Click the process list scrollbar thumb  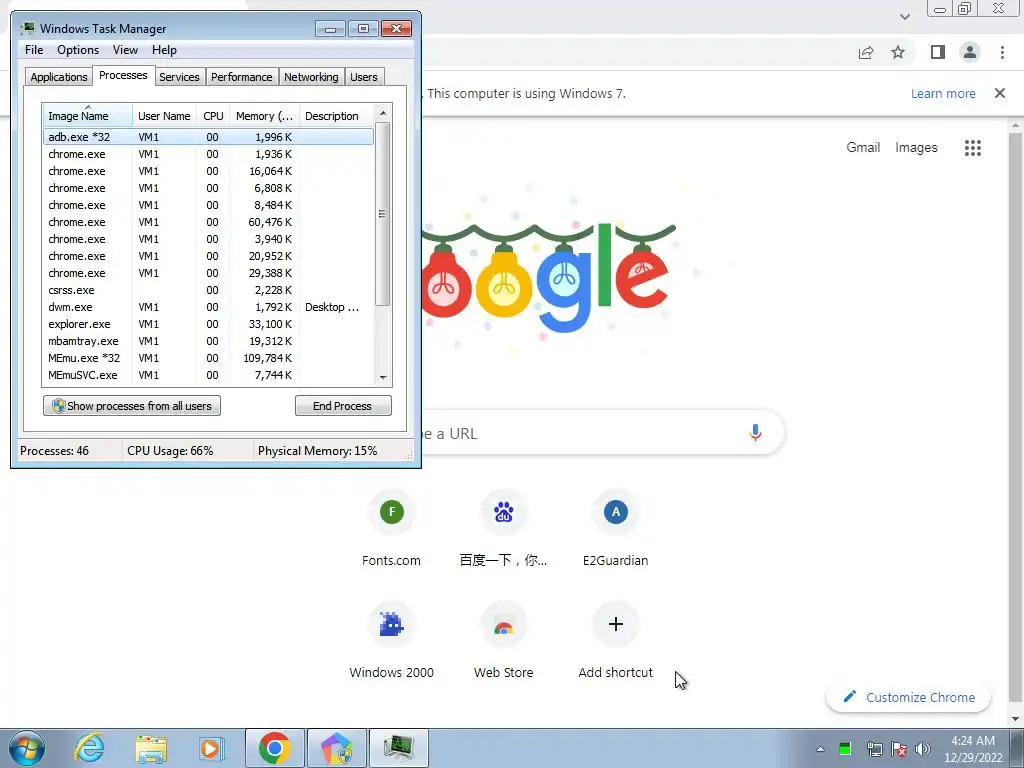(x=383, y=214)
